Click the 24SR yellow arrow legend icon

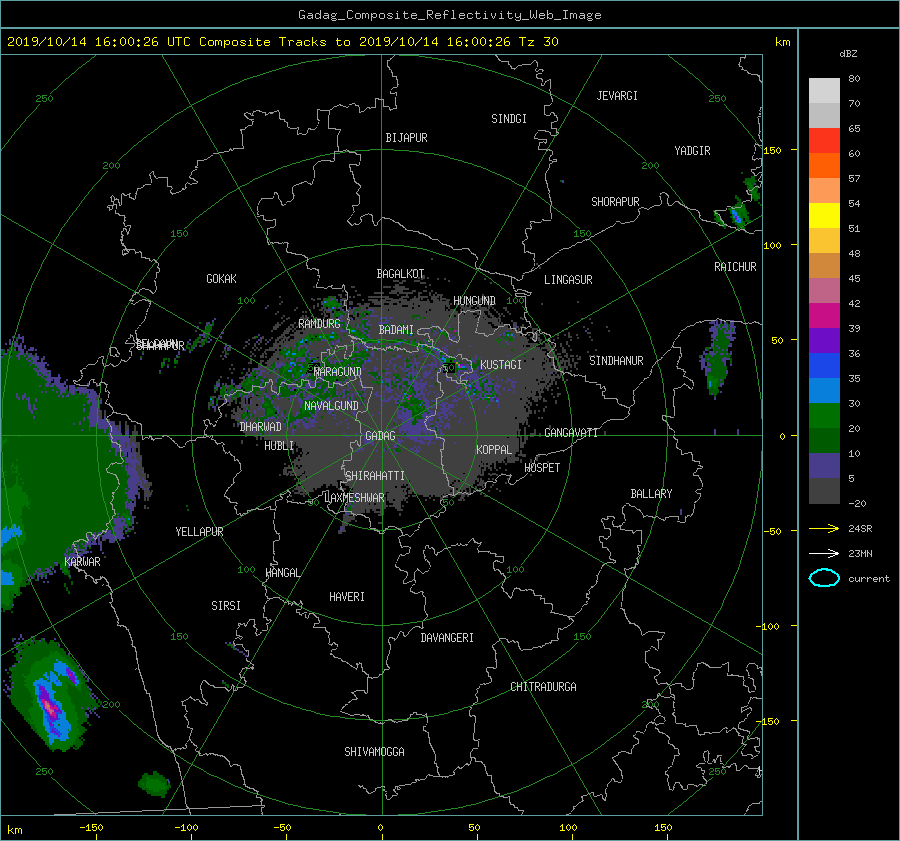(824, 528)
